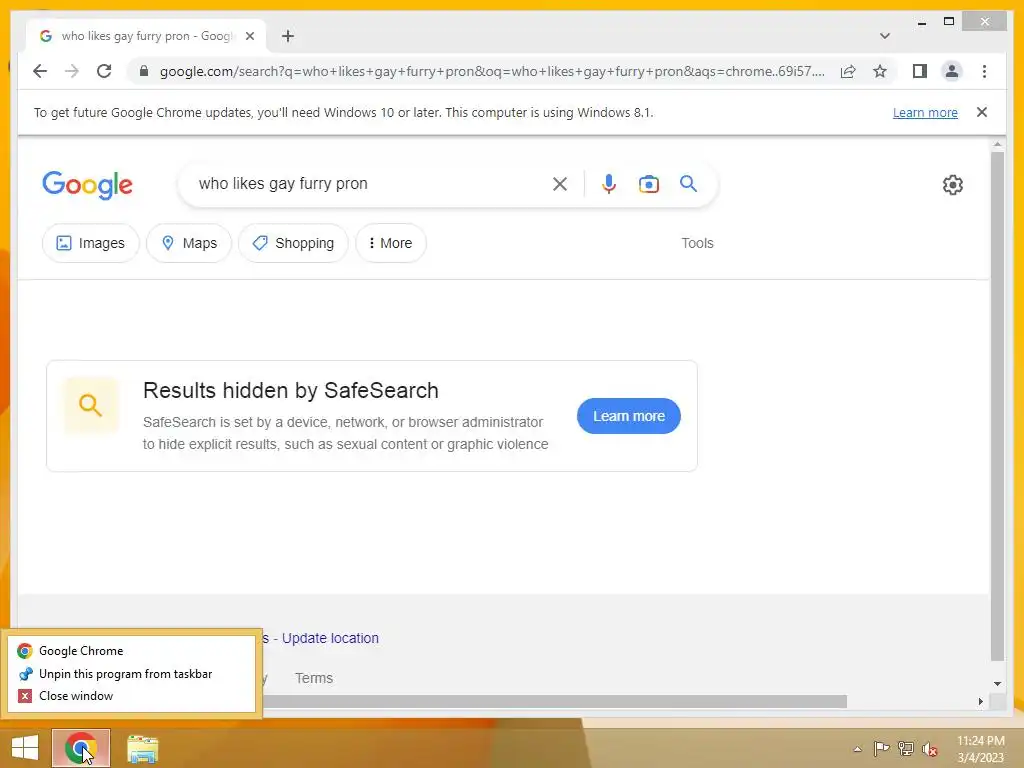The image size is (1024, 768).
Task: Click the vertical page scrollbar
Action: (x=997, y=405)
